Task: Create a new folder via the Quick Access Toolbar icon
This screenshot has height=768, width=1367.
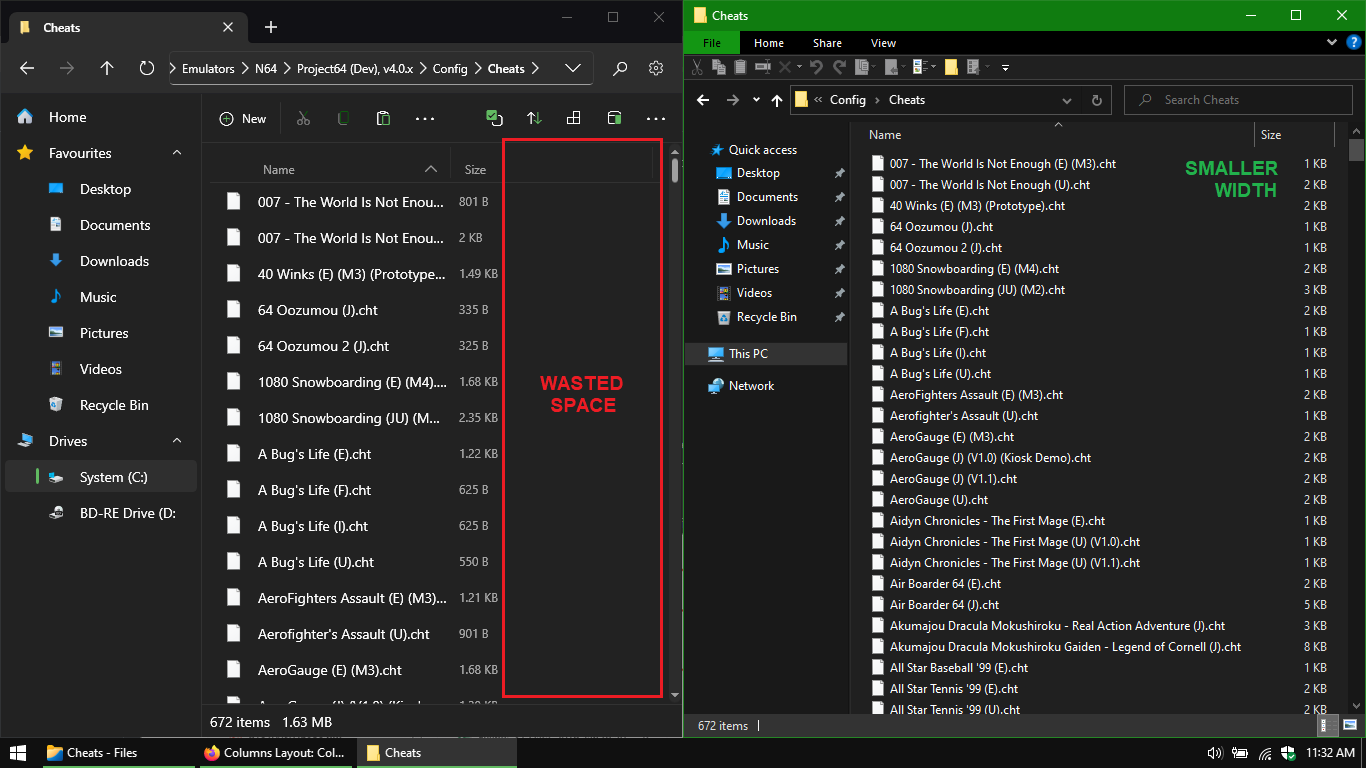Action: point(951,66)
